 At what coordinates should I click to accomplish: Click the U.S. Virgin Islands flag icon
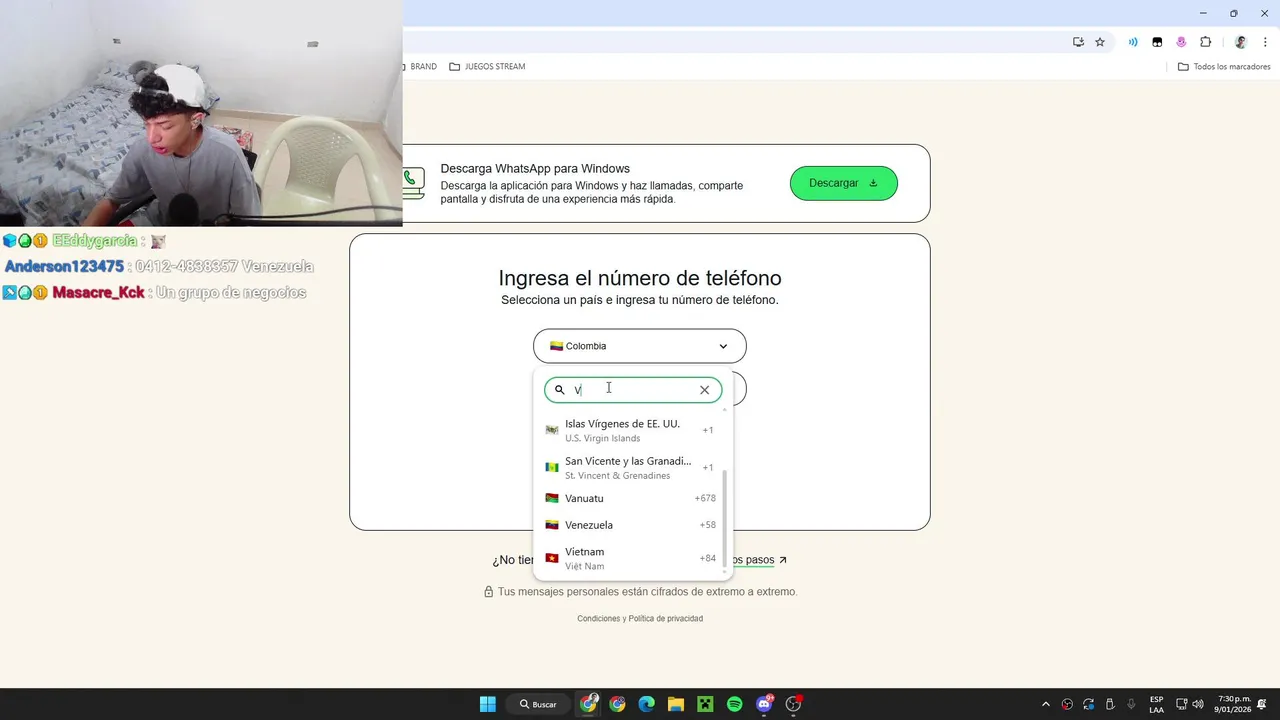pos(552,430)
